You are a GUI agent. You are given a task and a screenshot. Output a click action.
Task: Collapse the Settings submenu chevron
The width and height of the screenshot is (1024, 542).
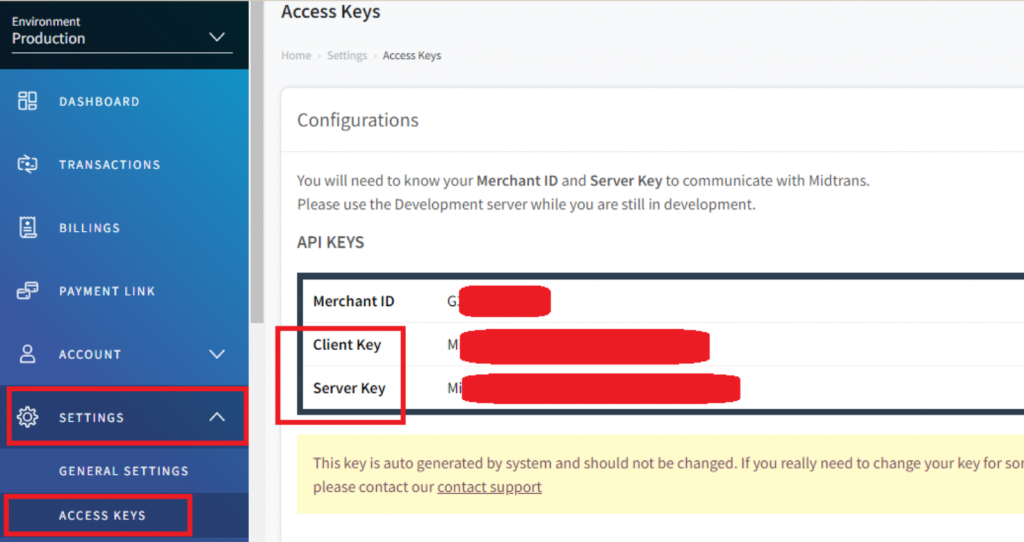tap(216, 417)
